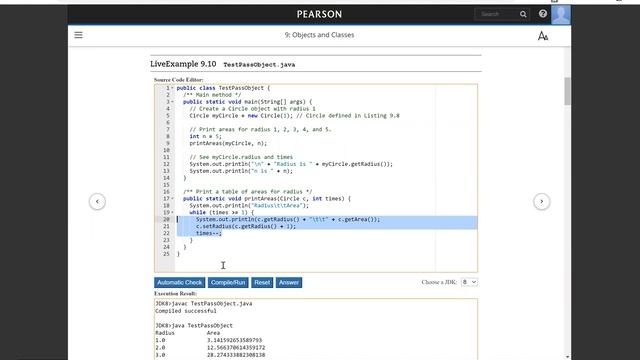This screenshot has height=360, width=640.
Task: Open the text size settings icon
Action: click(542, 36)
